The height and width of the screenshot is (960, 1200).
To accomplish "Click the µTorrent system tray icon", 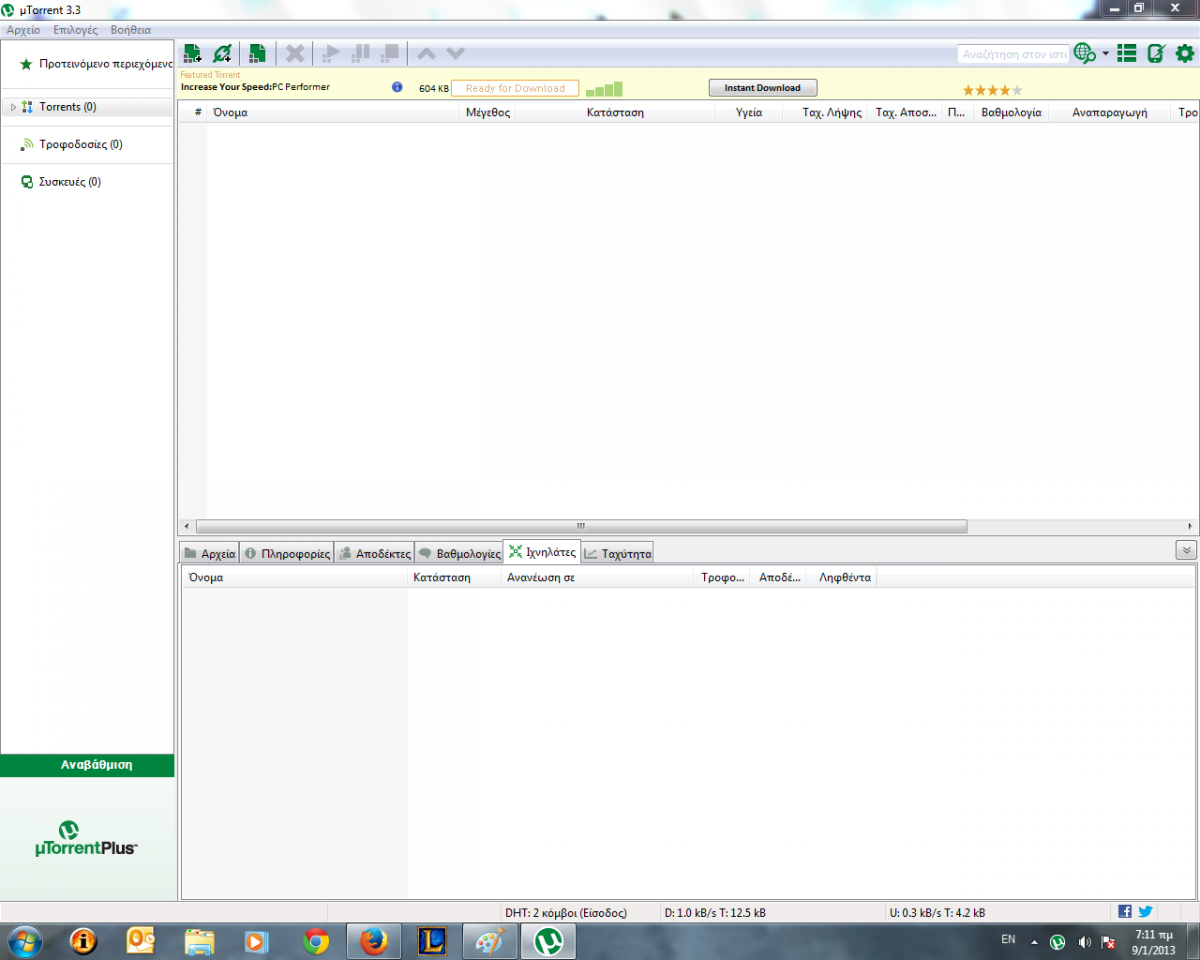I will (x=1057, y=942).
